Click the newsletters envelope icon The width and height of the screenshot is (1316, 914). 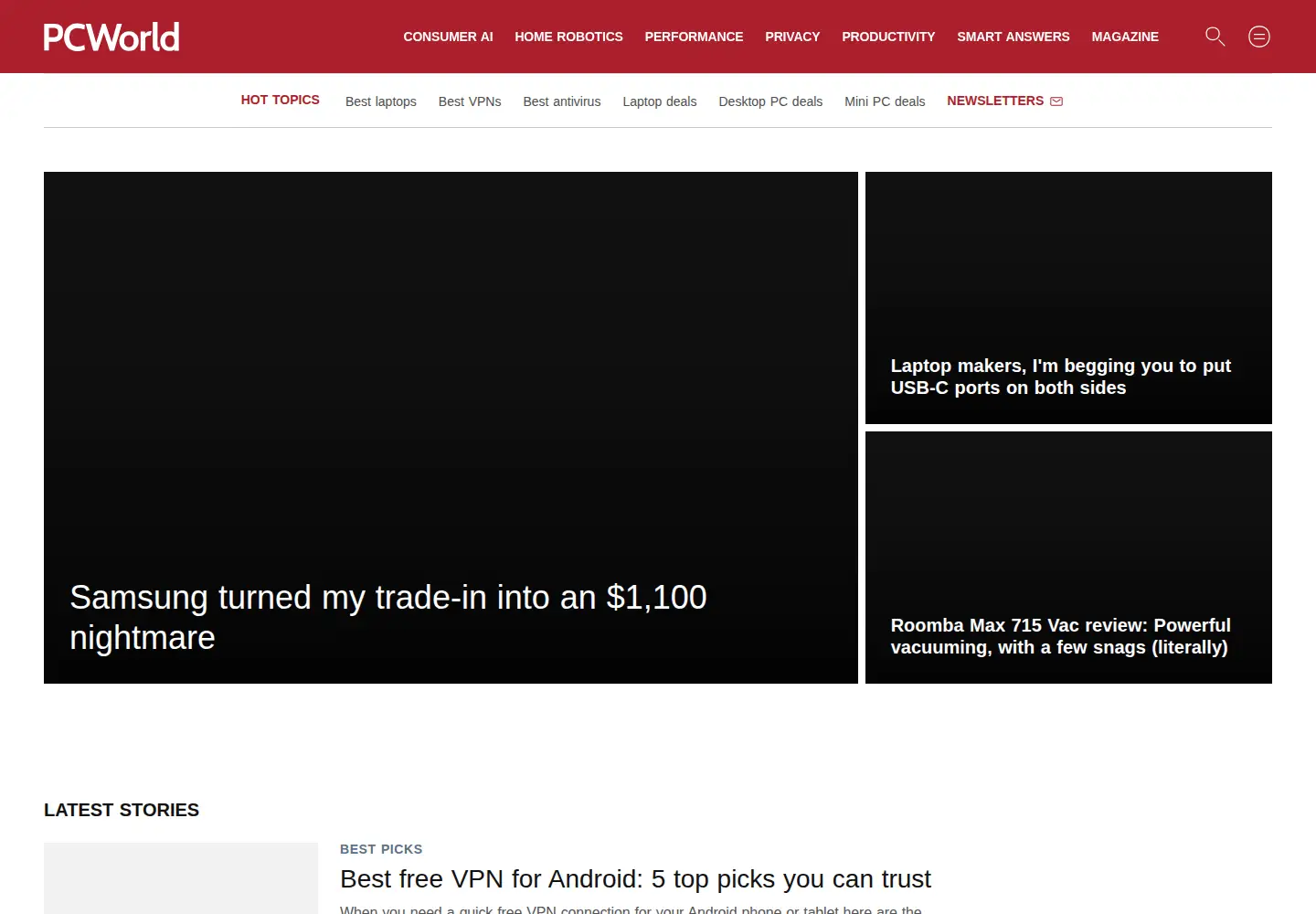(1056, 101)
